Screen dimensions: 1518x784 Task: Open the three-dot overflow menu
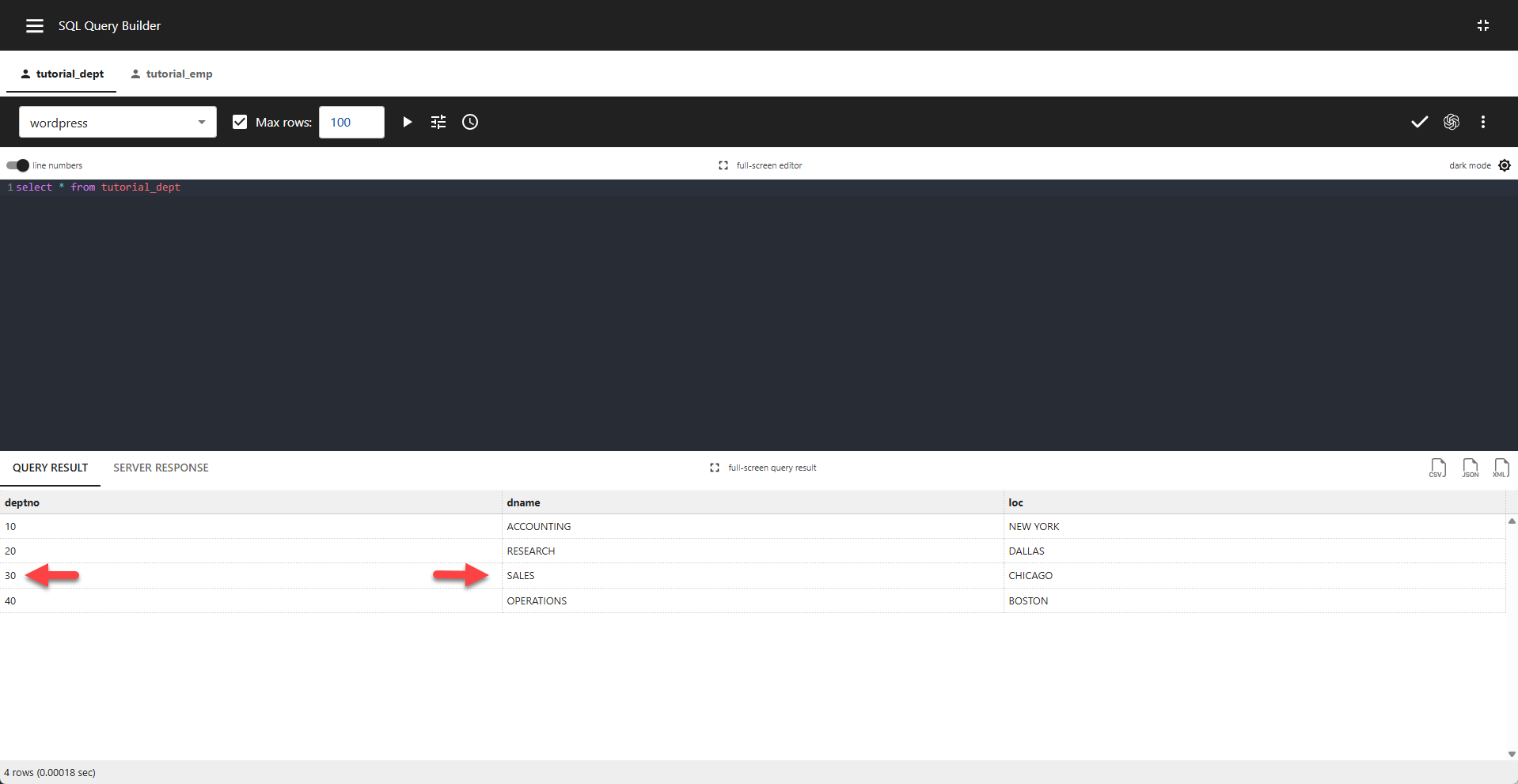point(1483,122)
